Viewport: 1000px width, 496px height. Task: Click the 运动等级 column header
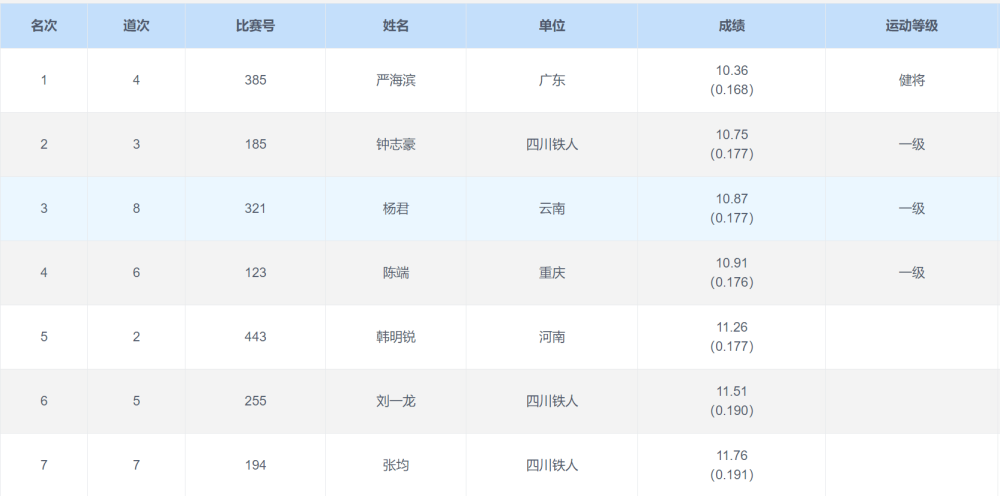[911, 27]
